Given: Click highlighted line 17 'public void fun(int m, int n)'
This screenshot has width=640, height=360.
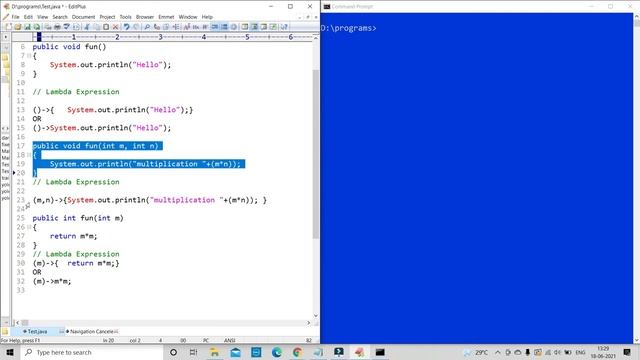Looking at the screenshot, I should tap(98, 146).
